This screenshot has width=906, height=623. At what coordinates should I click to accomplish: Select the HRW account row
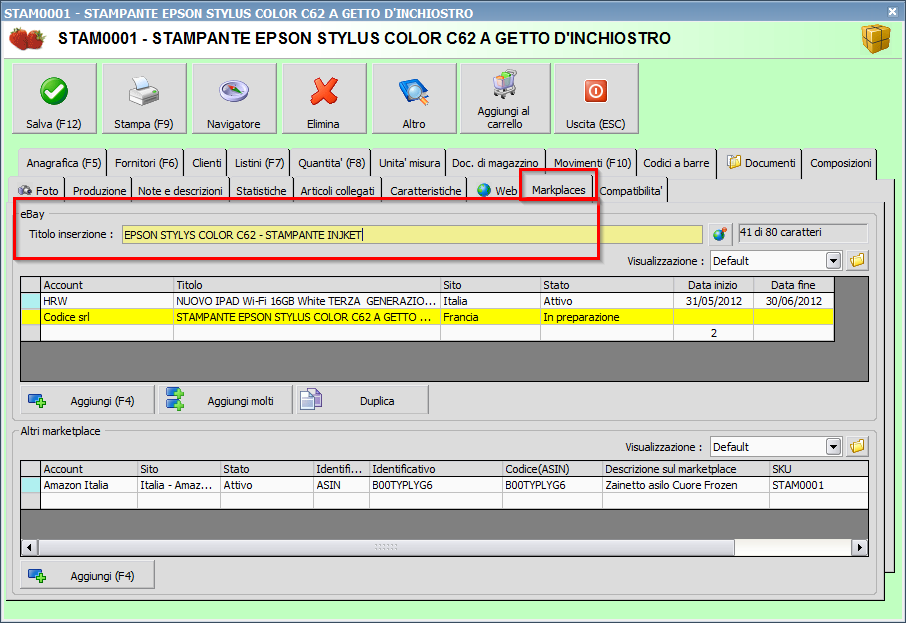point(427,301)
